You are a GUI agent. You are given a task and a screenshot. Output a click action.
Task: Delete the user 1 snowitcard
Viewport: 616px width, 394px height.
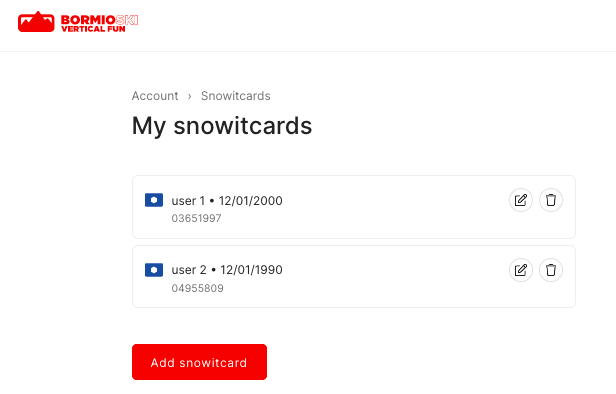pos(551,200)
